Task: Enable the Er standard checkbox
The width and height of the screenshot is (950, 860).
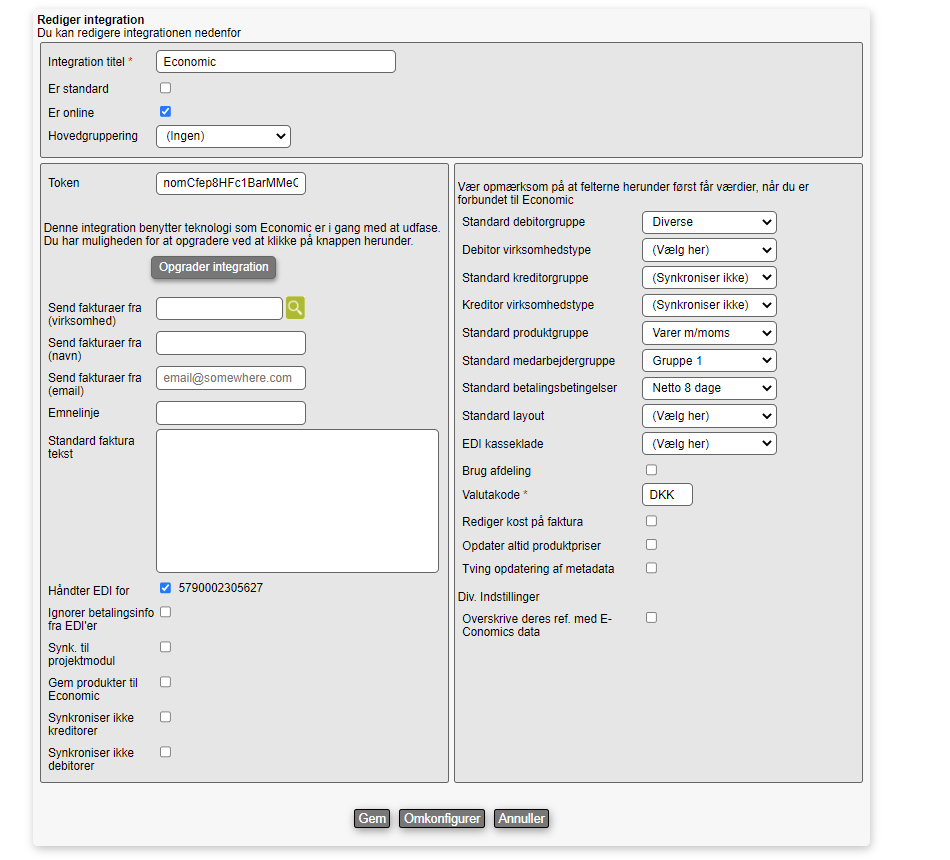Action: pyautogui.click(x=166, y=88)
